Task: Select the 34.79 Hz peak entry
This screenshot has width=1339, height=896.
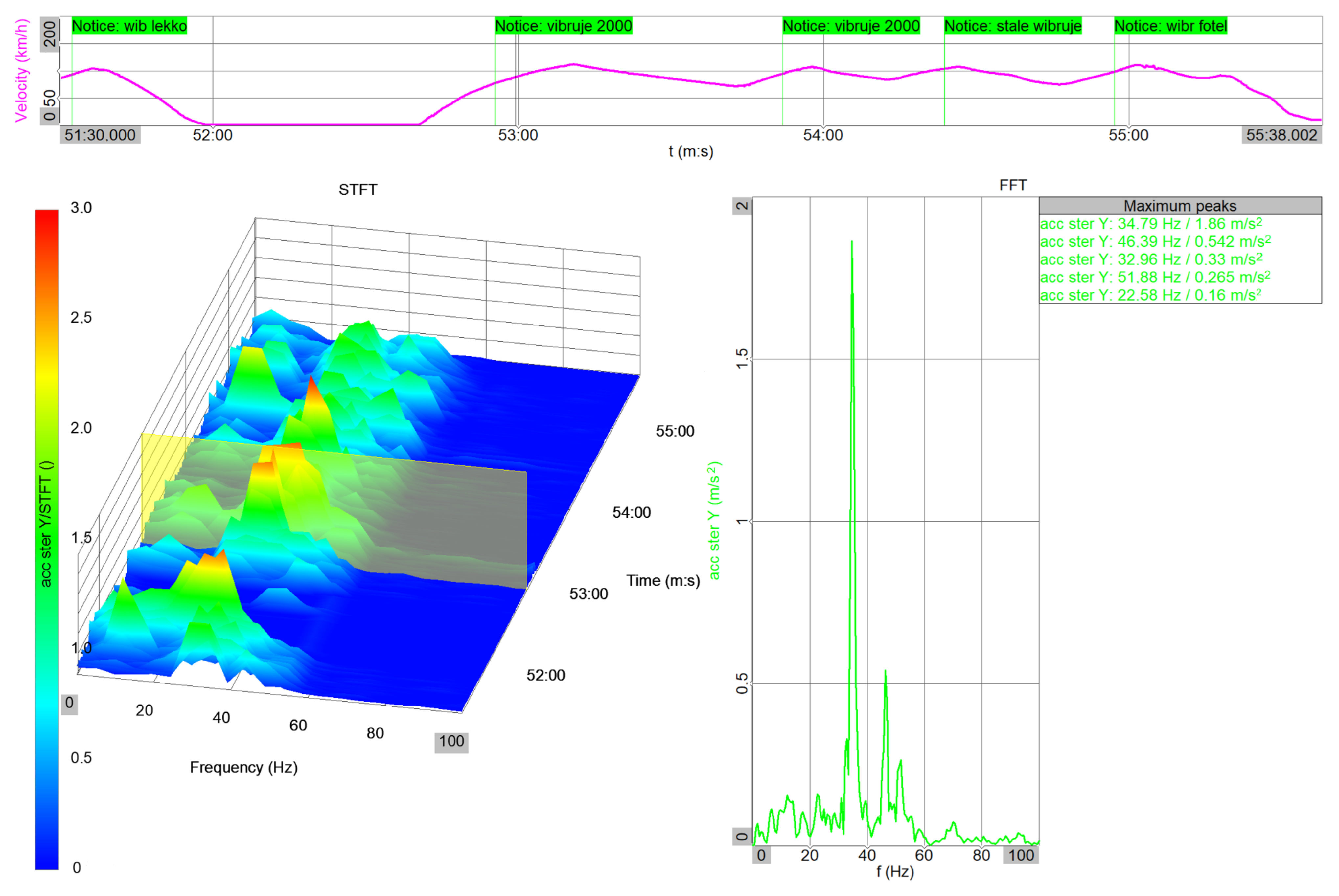Action: pyautogui.click(x=1150, y=224)
